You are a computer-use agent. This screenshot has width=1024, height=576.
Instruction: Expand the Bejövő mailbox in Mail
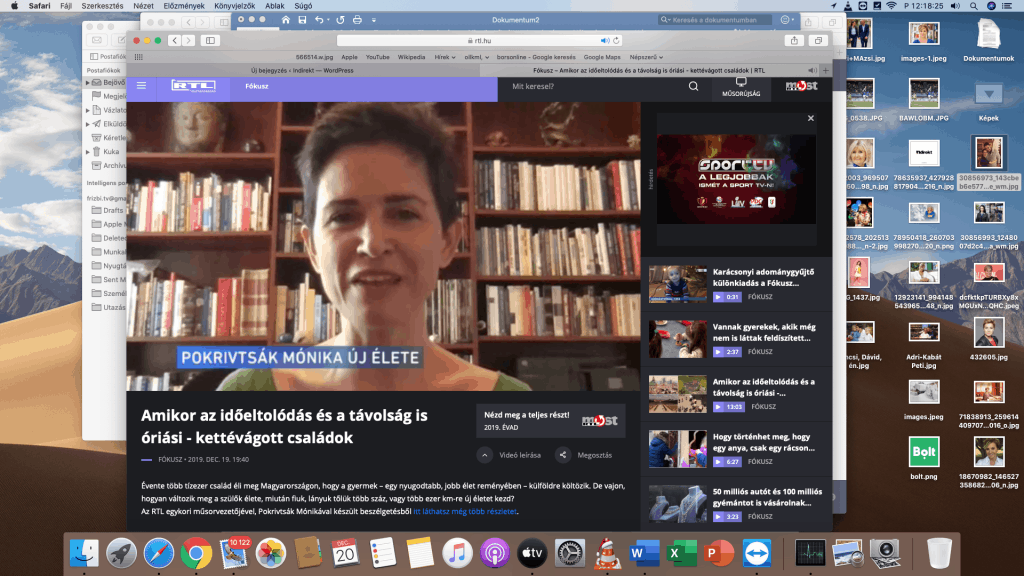pyautogui.click(x=88, y=83)
